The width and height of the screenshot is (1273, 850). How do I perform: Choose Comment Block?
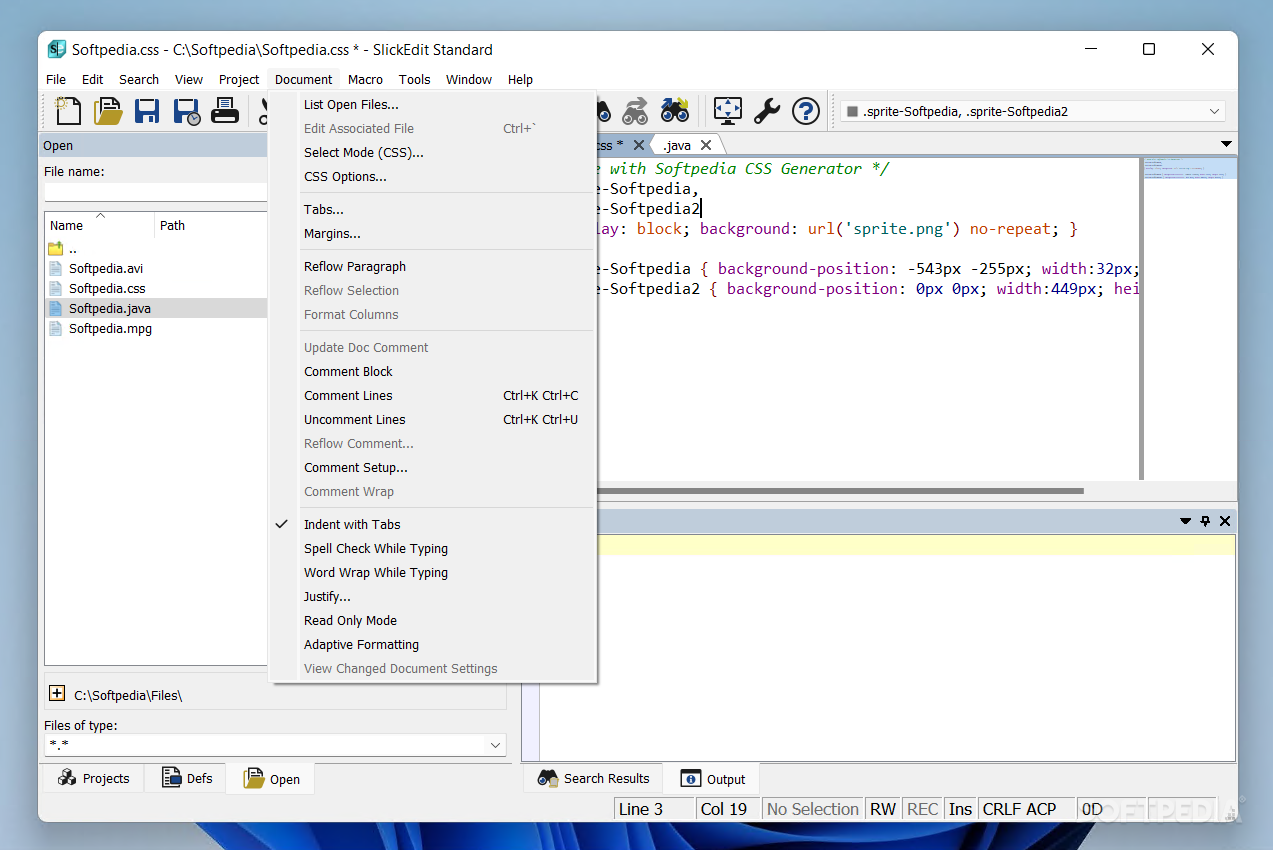click(348, 371)
